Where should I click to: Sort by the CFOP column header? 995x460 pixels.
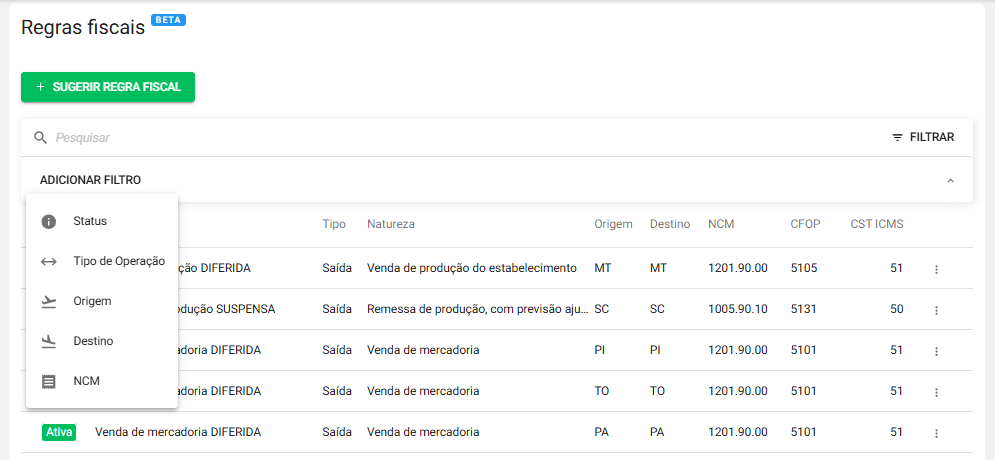805,224
